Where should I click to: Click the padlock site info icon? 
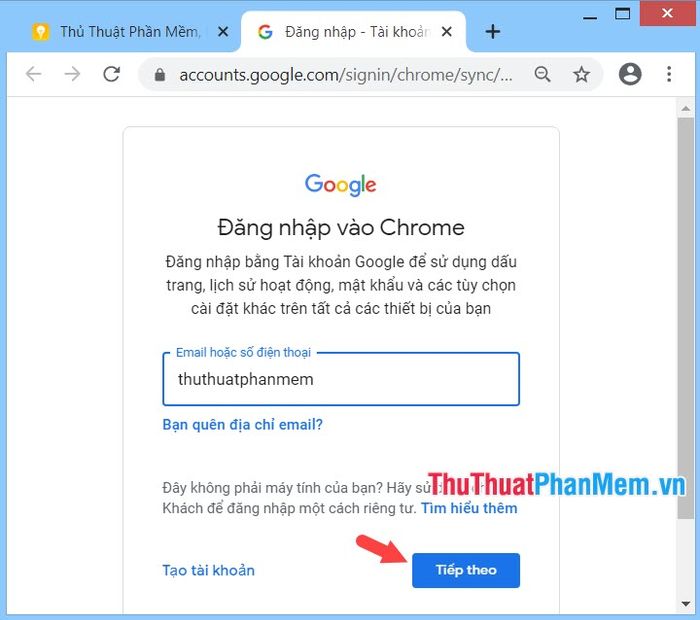point(160,75)
